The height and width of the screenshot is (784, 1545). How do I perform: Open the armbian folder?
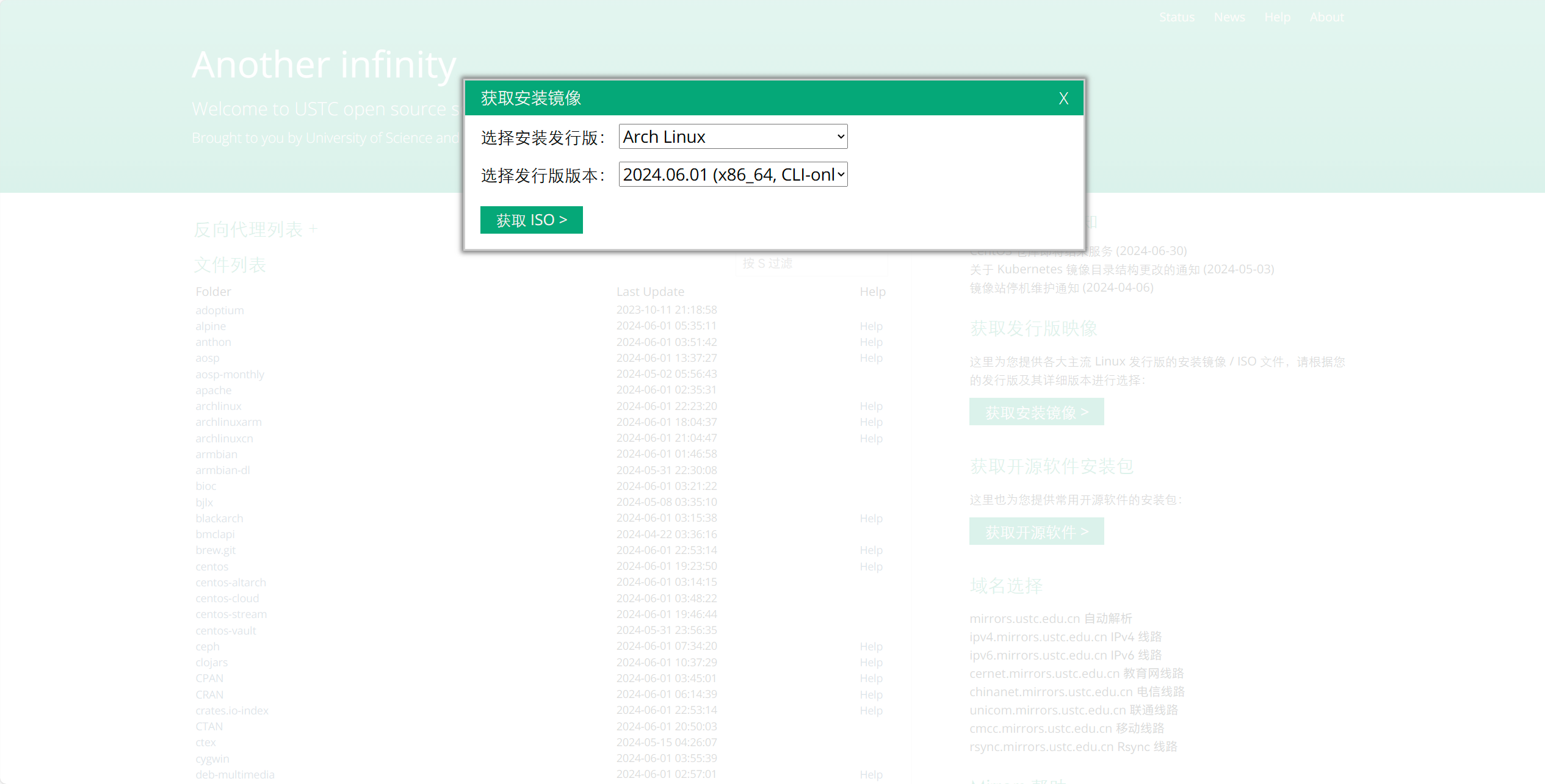(x=216, y=454)
